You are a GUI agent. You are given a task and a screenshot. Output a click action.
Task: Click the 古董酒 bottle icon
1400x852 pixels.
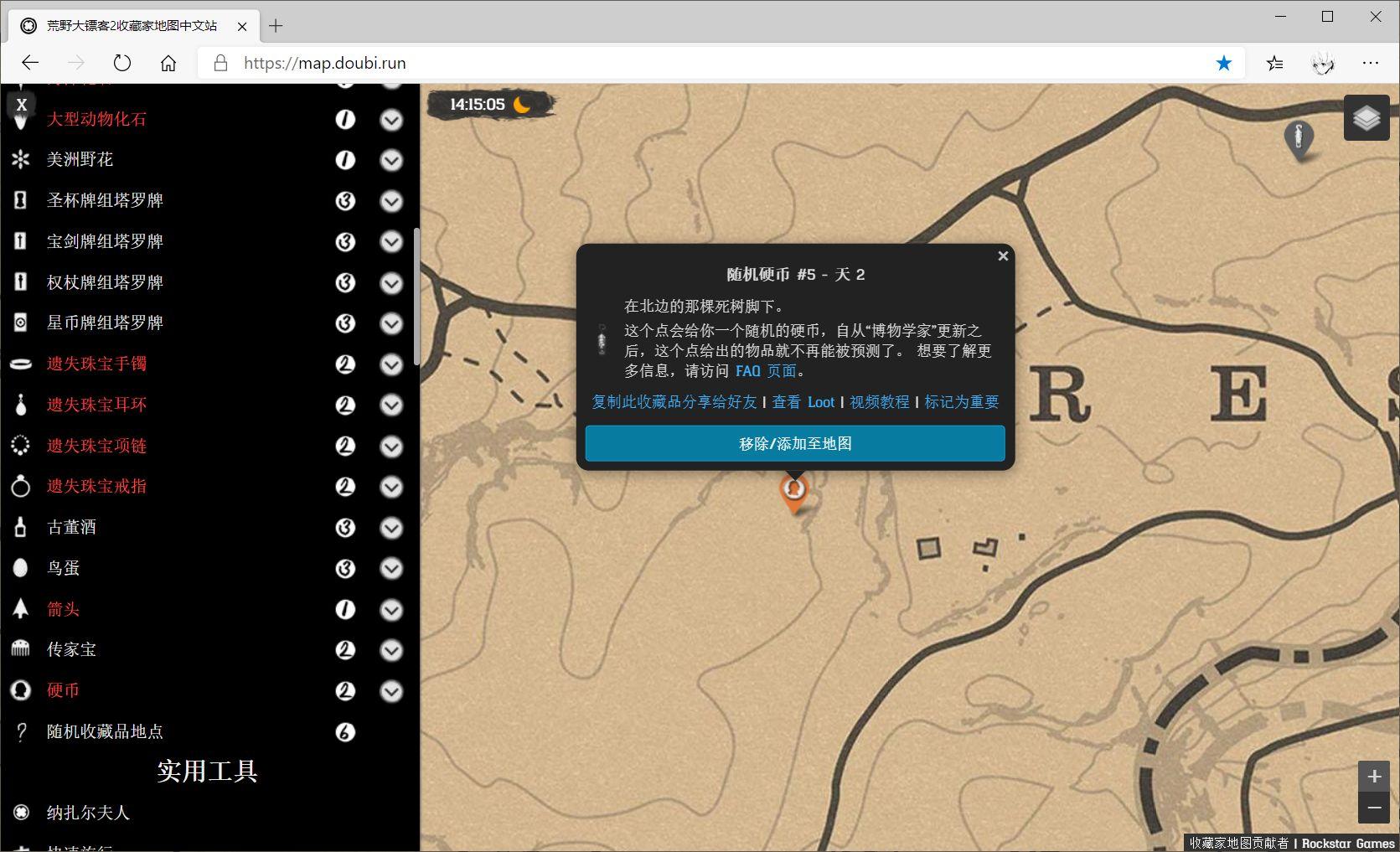click(x=21, y=527)
